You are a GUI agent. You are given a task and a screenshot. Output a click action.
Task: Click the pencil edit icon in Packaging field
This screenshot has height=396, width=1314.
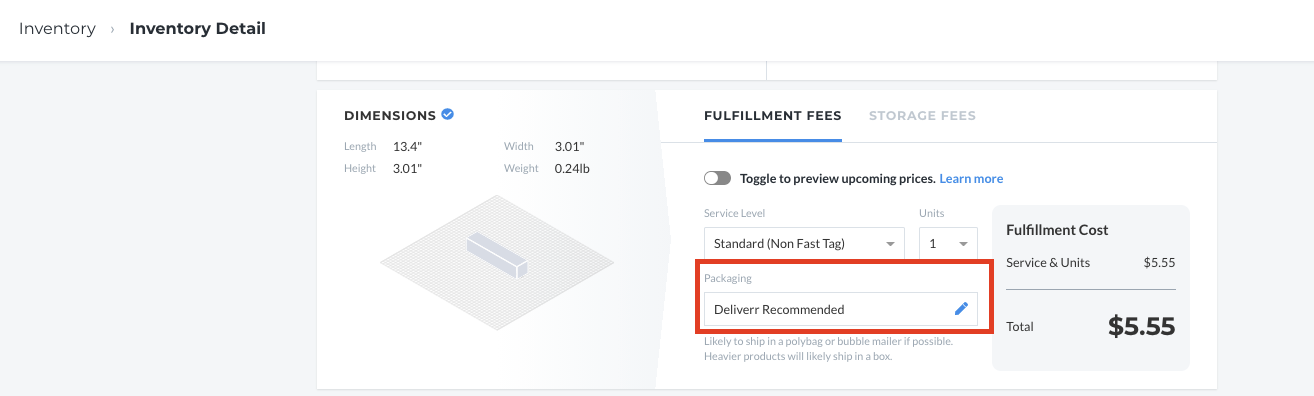tap(961, 309)
